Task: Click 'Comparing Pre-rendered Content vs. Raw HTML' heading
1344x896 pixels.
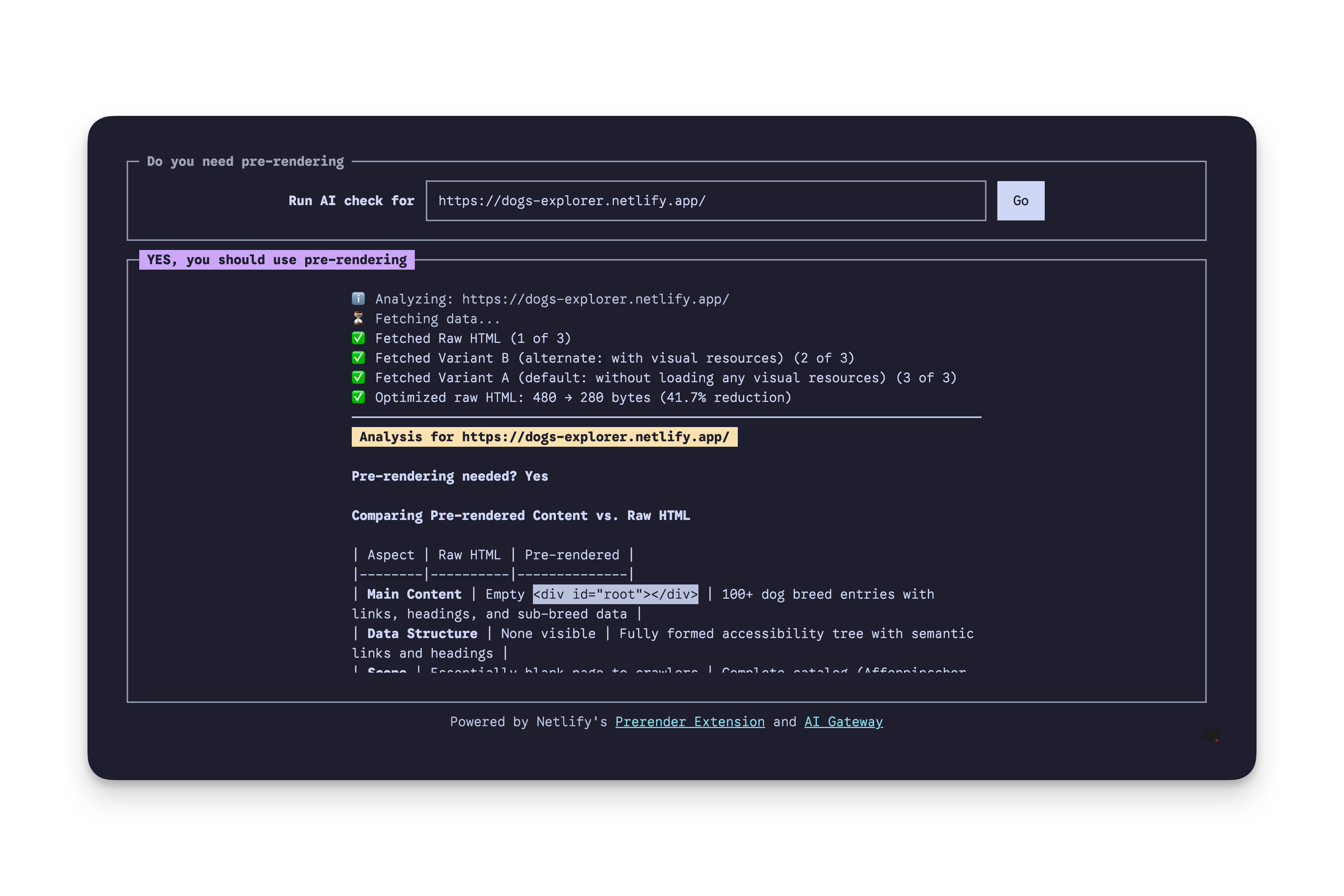Action: (520, 516)
